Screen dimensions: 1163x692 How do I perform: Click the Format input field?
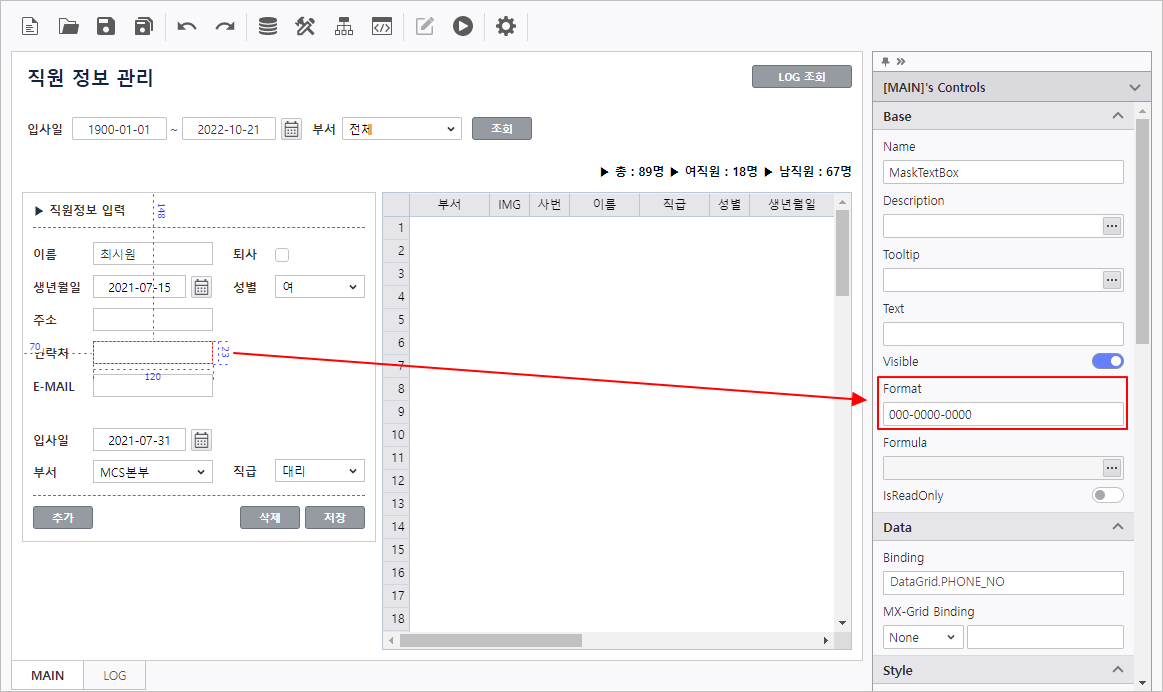tap(1002, 414)
